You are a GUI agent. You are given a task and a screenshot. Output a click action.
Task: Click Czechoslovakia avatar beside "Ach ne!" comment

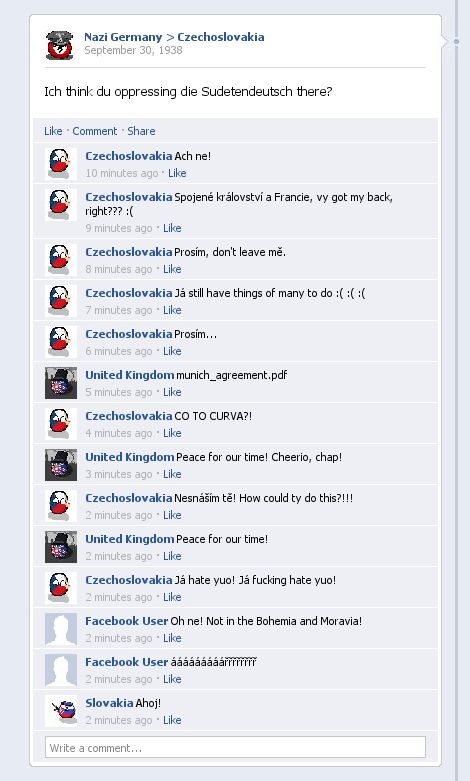tap(61, 164)
